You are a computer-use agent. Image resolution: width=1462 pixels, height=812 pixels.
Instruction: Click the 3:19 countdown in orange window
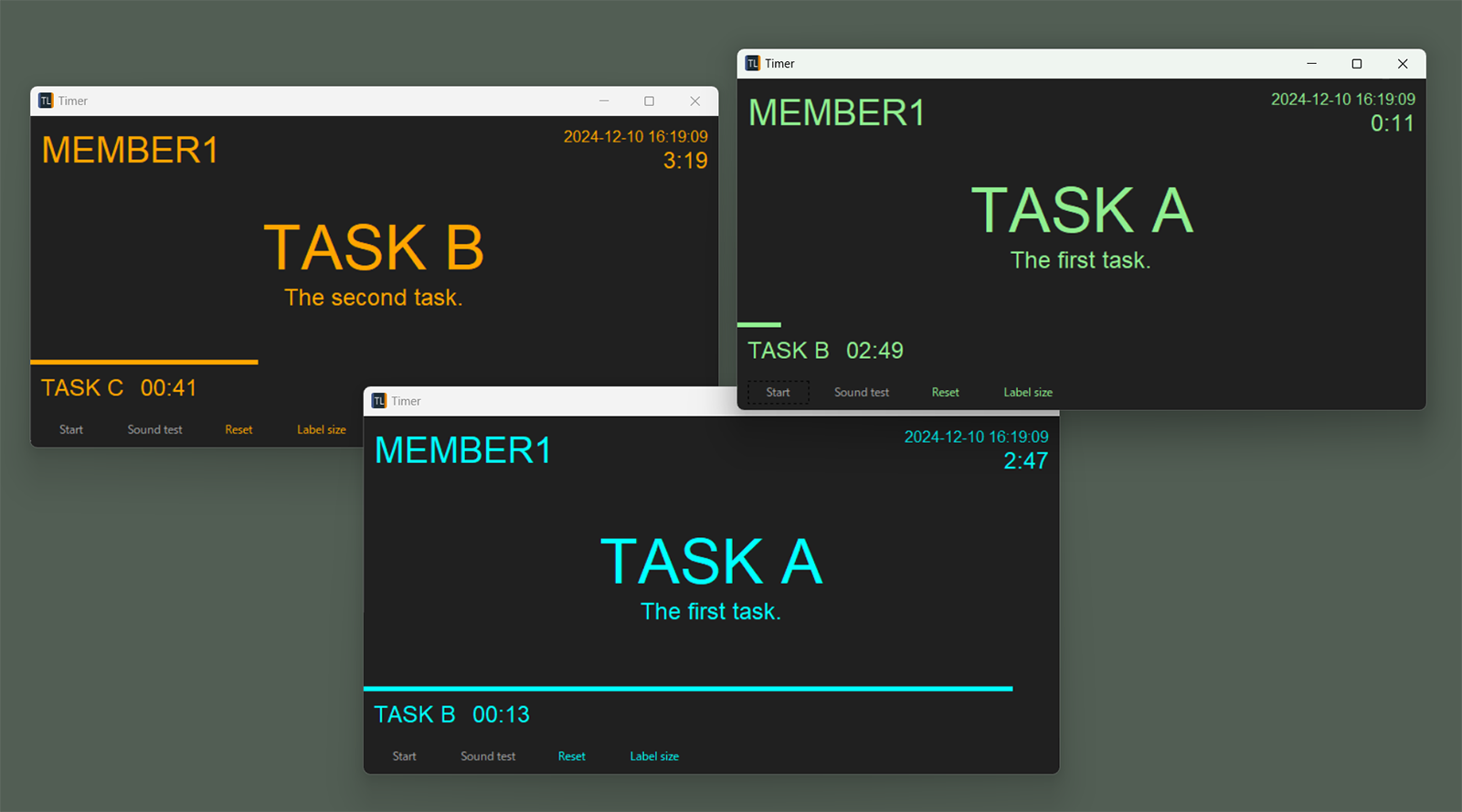click(x=685, y=161)
